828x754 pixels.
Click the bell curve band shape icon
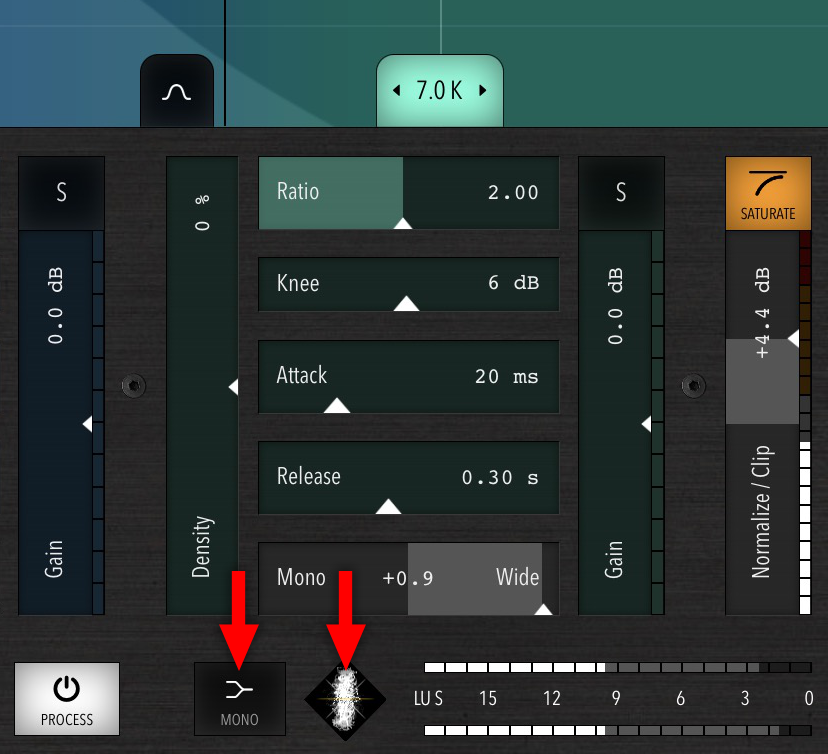(x=177, y=91)
